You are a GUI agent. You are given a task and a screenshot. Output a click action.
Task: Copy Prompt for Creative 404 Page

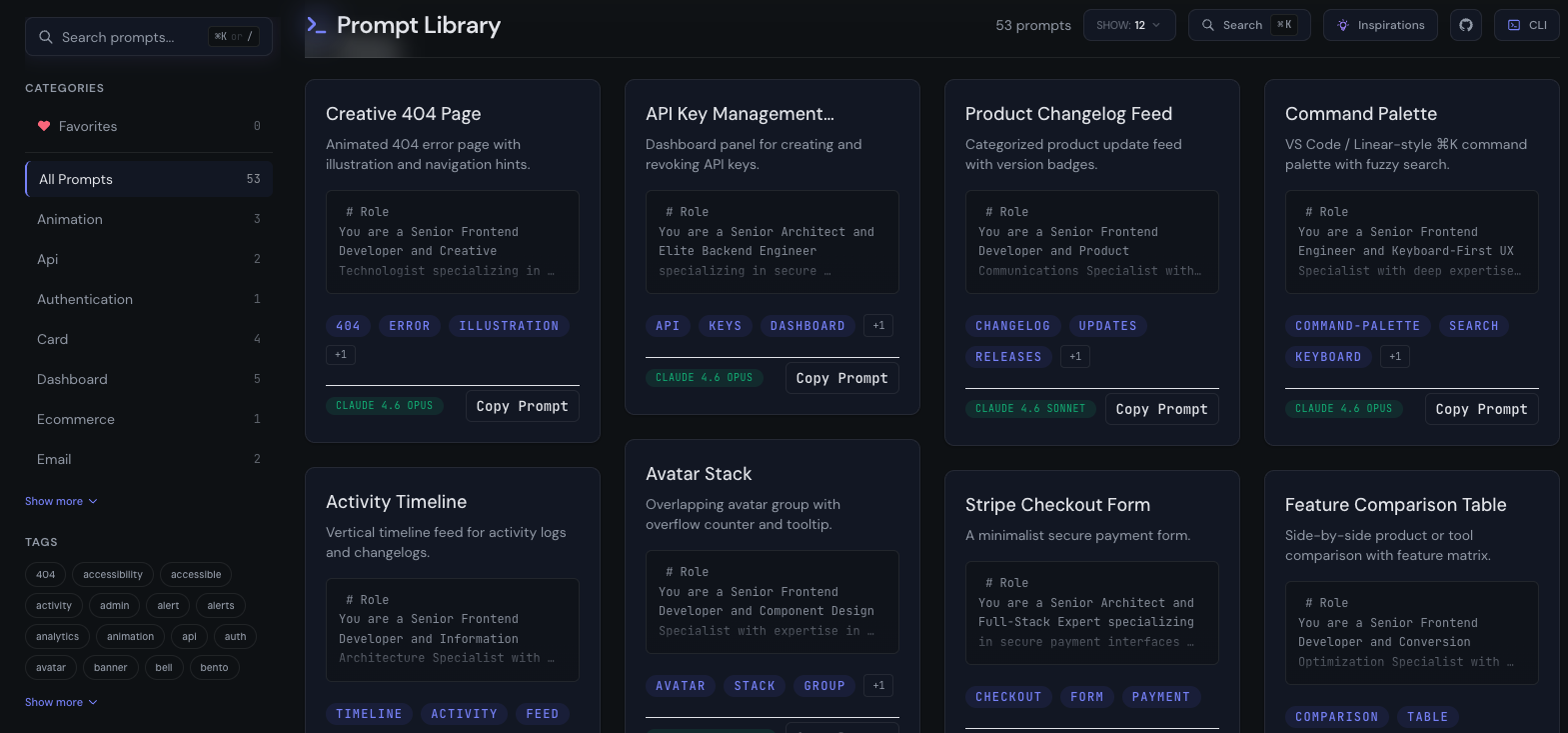pyautogui.click(x=522, y=406)
